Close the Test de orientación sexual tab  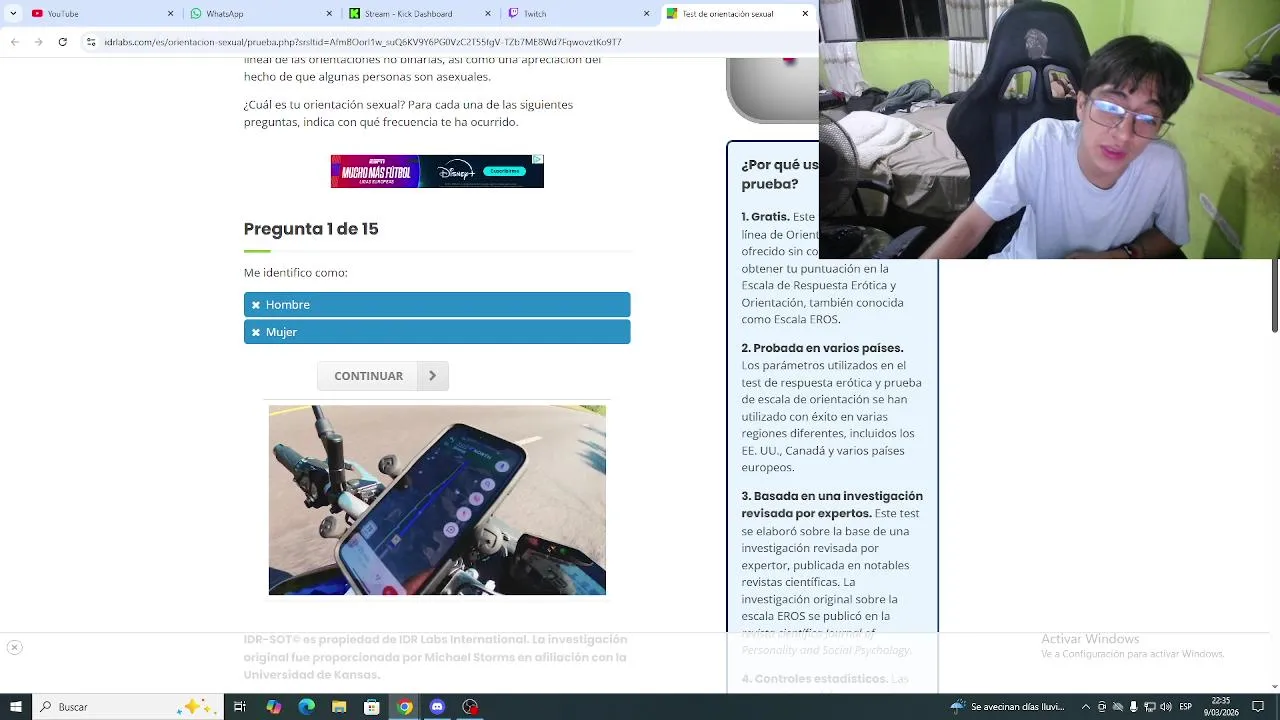point(805,14)
